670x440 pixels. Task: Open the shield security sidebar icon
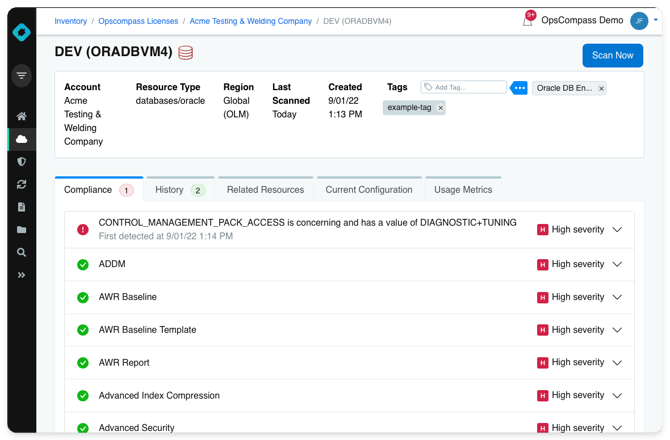[21, 161]
